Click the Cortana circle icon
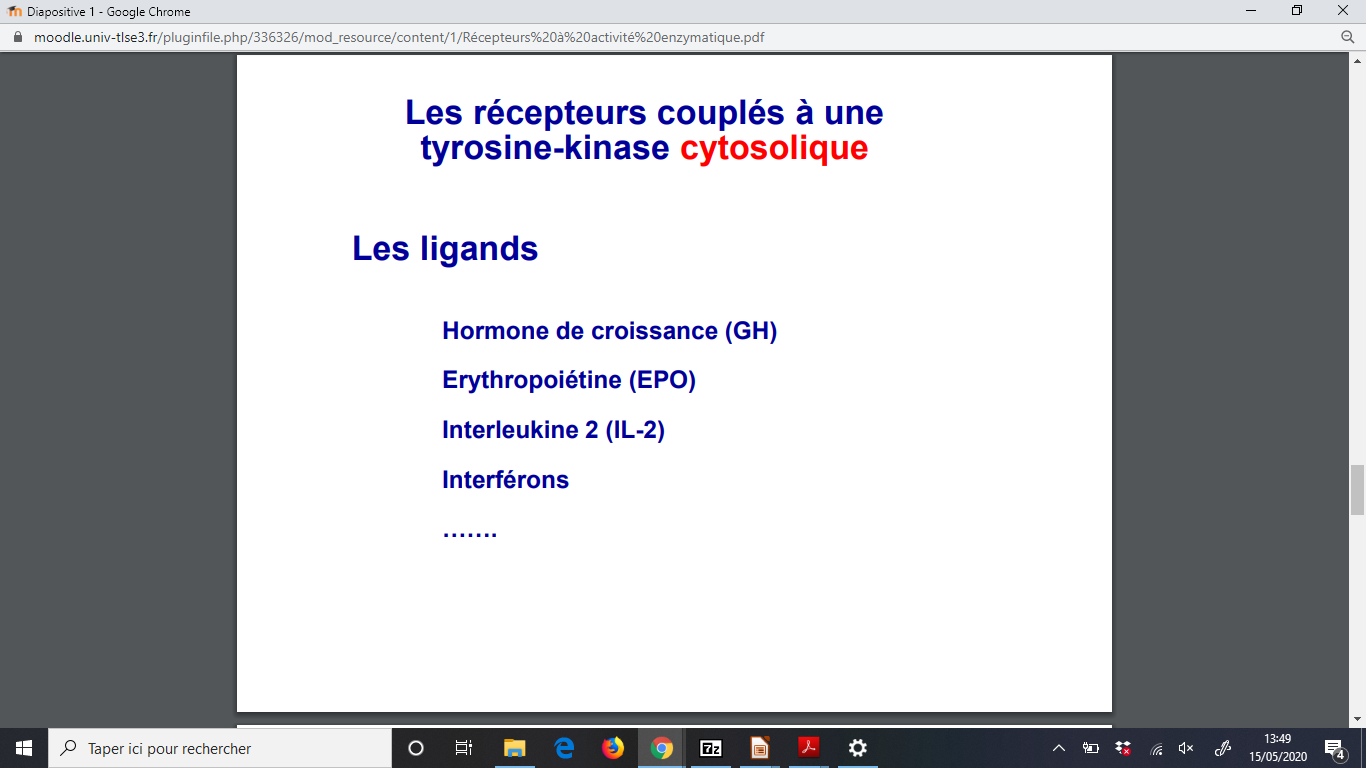 [x=416, y=748]
